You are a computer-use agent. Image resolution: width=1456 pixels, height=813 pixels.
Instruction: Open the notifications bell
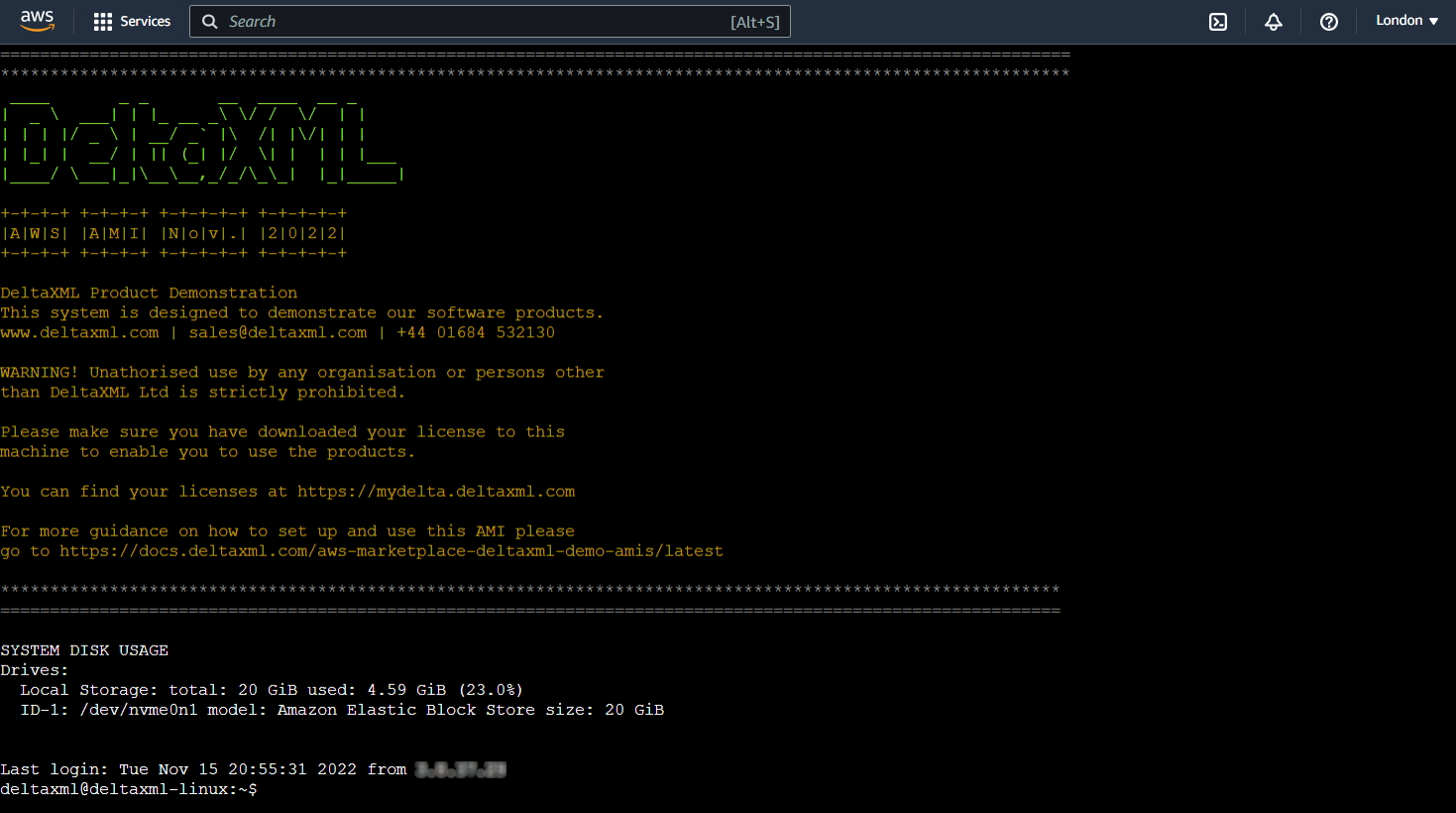pos(1274,22)
